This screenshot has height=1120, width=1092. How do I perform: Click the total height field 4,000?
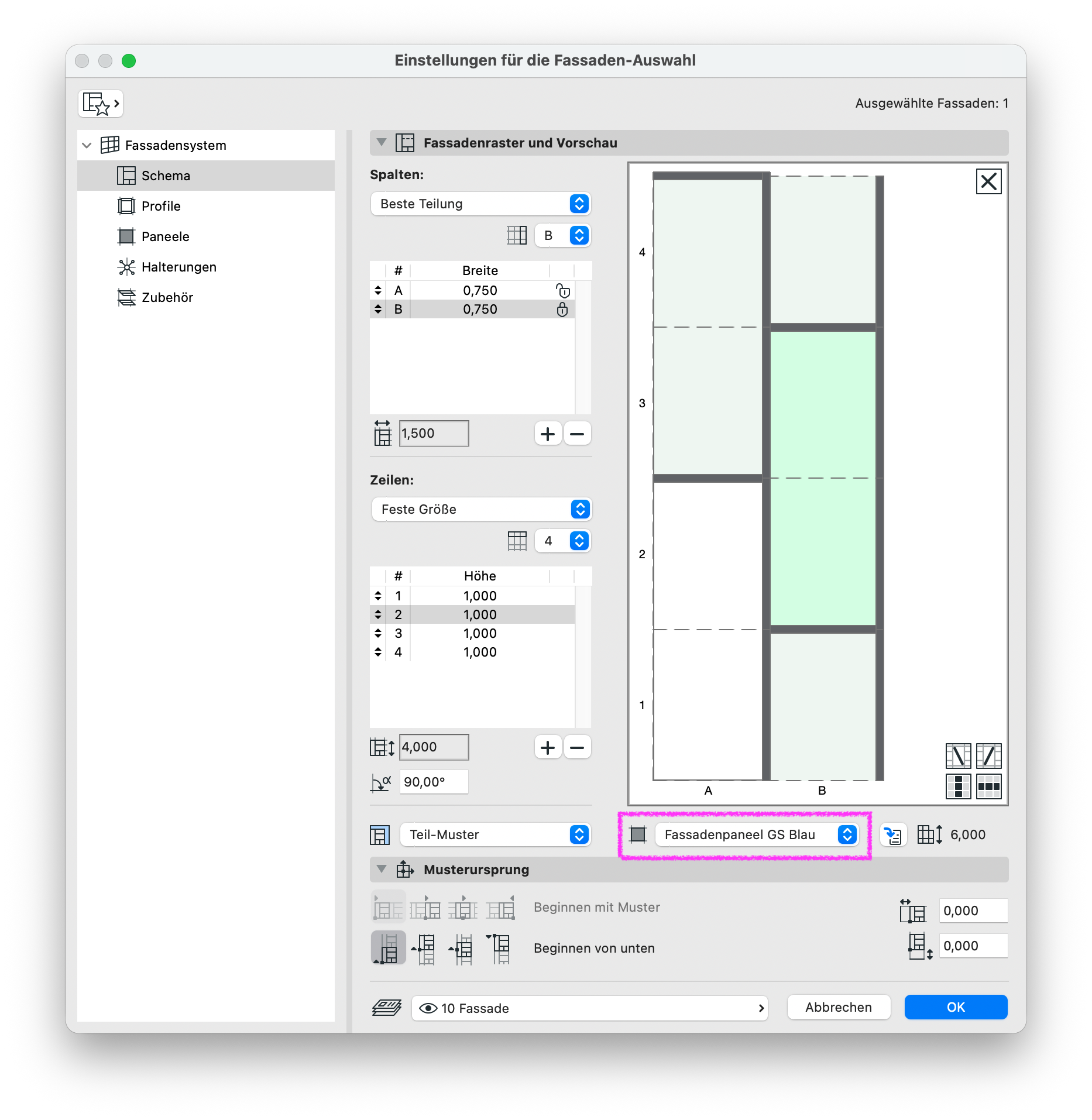(x=434, y=747)
